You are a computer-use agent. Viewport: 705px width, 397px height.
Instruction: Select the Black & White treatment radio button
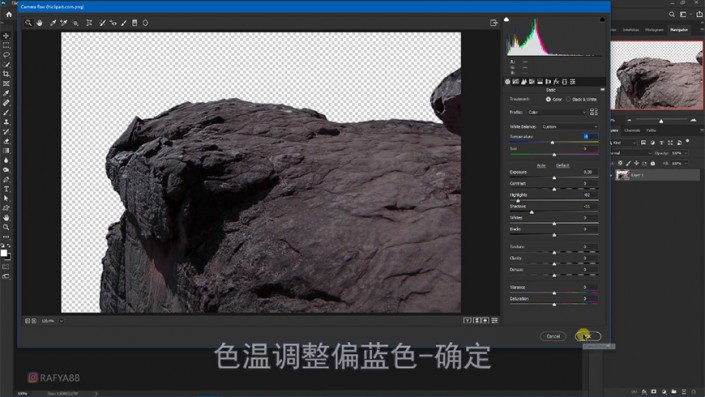(x=568, y=99)
